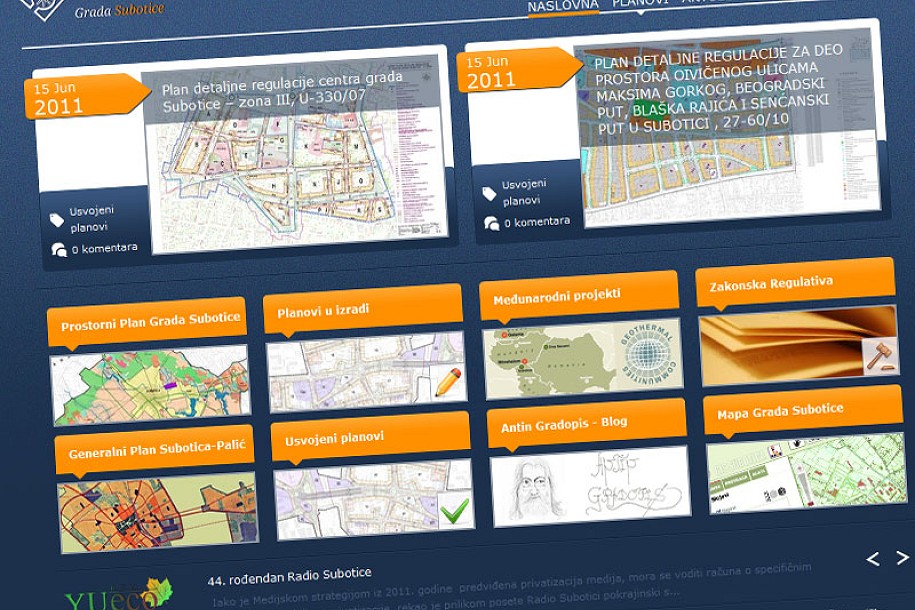Image resolution: width=915 pixels, height=610 pixels.
Task: Click tag icon of the Maksima Gorkog post
Action: pos(489,194)
